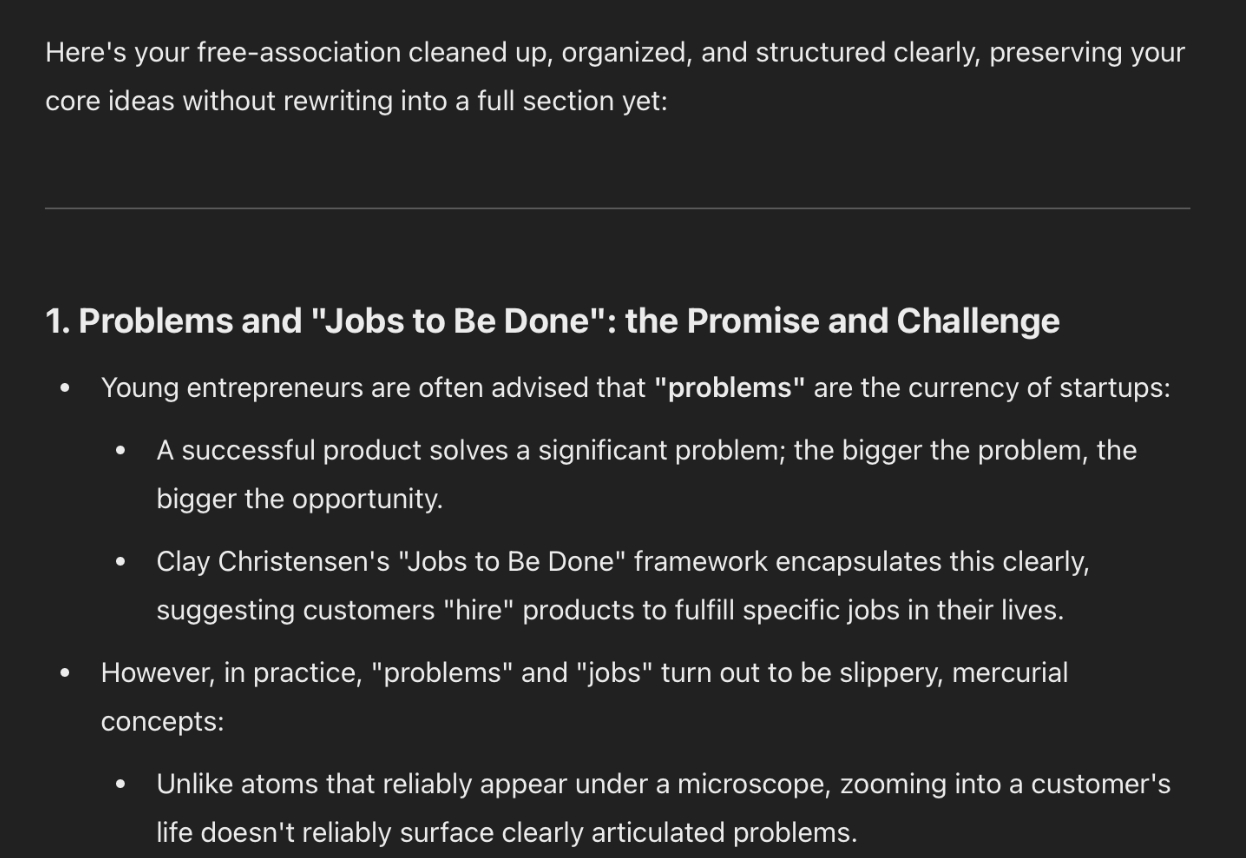Image resolution: width=1246 pixels, height=858 pixels.
Task: Click the bold word "problems"
Action: click(x=729, y=388)
